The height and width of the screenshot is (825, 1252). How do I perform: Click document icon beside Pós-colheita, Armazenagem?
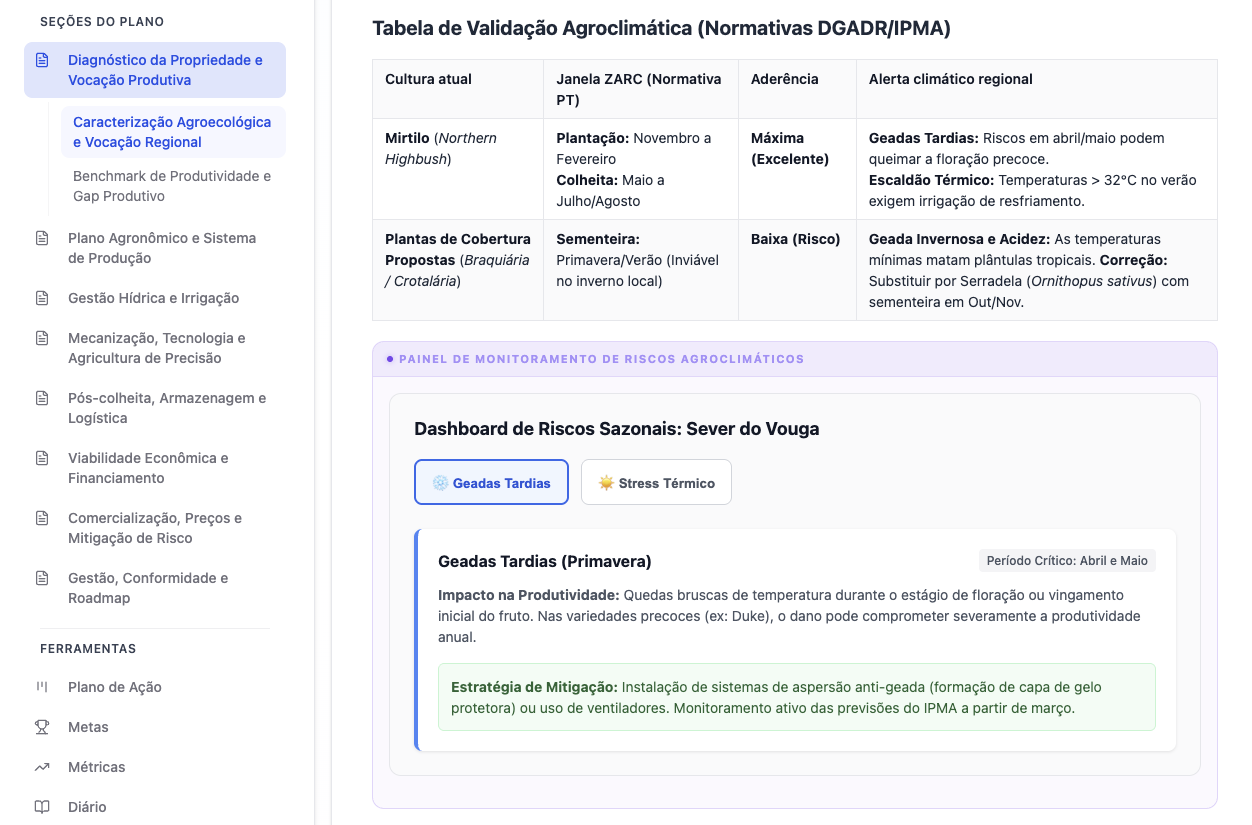[42, 398]
